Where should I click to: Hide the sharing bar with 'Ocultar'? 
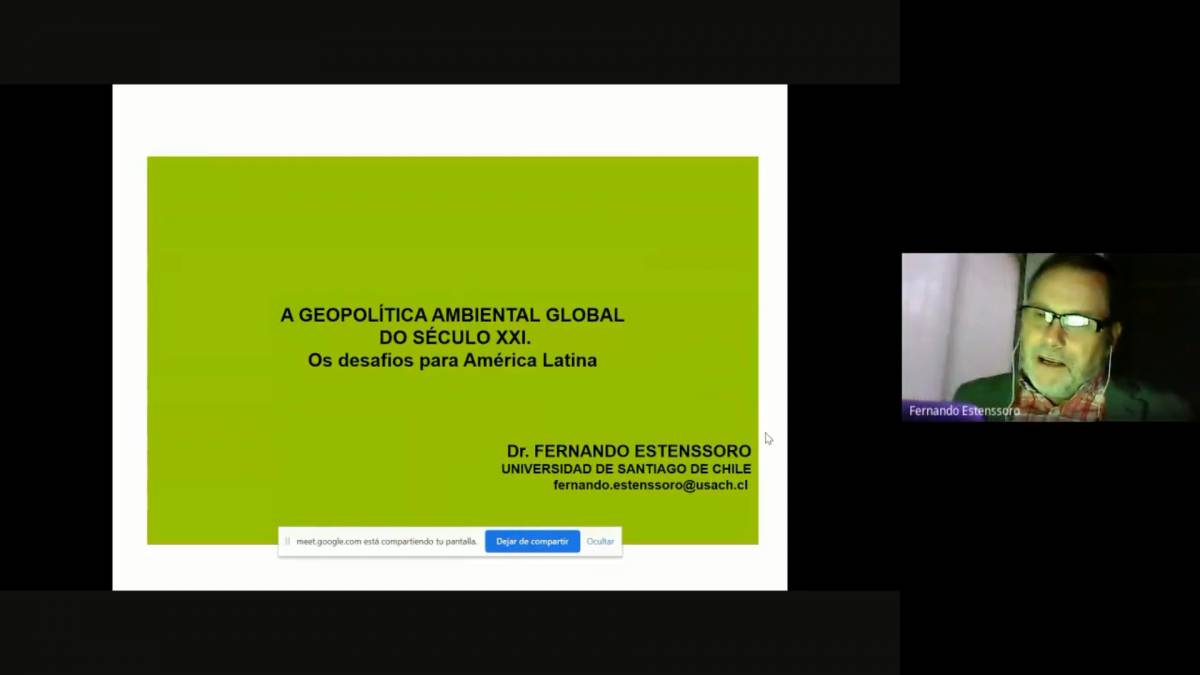tap(600, 541)
